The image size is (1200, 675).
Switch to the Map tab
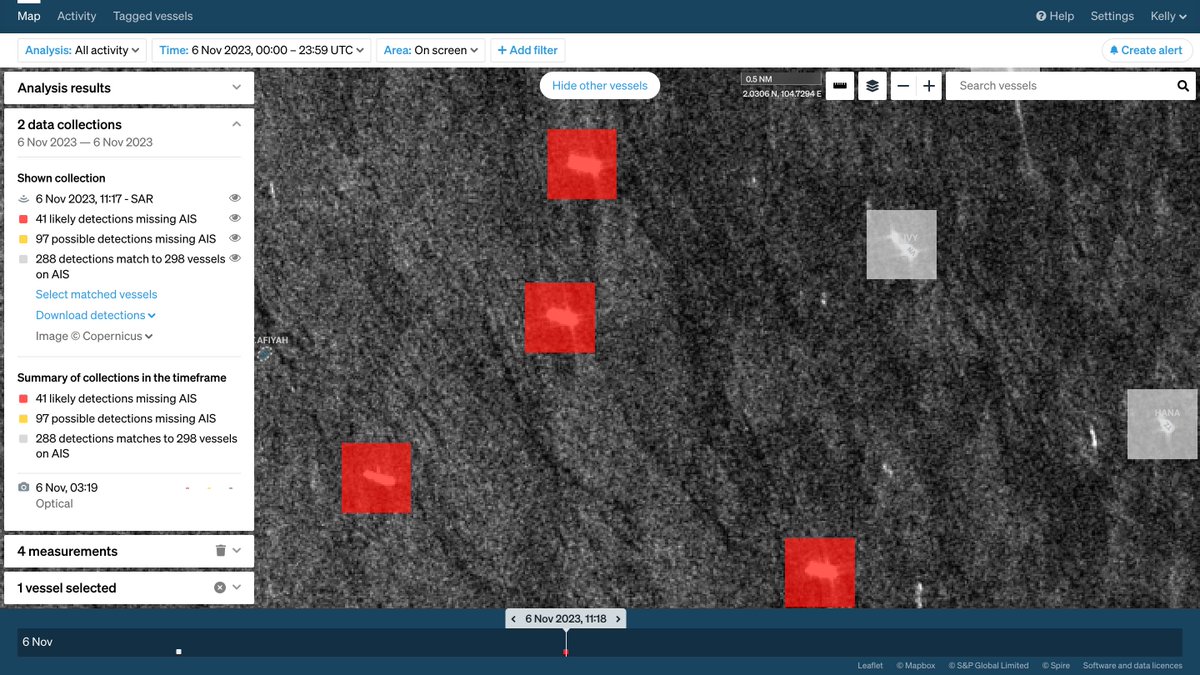click(29, 16)
